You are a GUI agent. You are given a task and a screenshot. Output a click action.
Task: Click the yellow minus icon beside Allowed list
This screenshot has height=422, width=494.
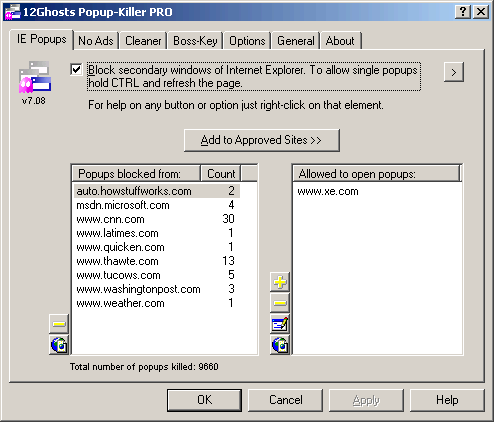(x=280, y=303)
